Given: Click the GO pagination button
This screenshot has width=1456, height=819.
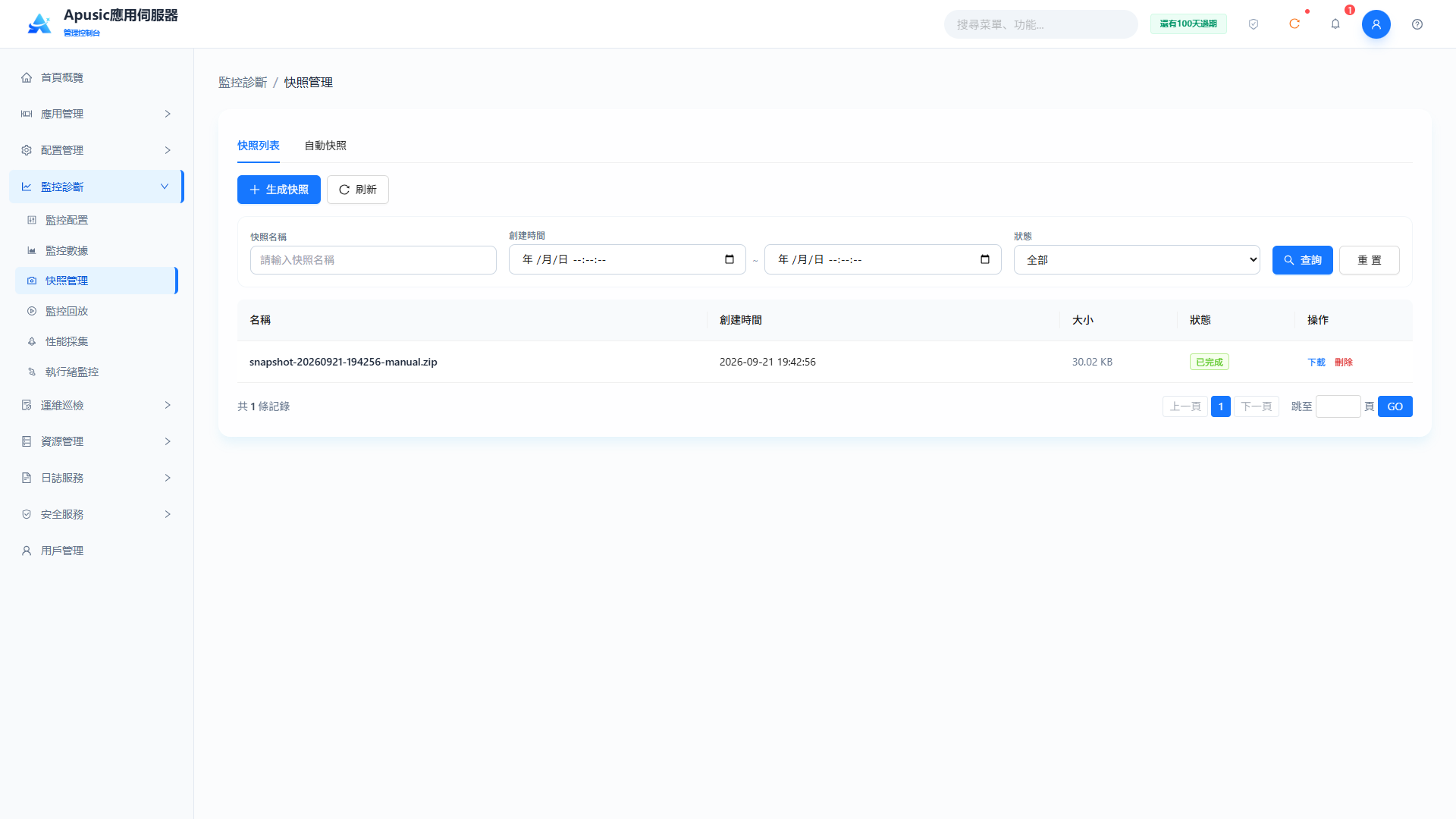Looking at the screenshot, I should pyautogui.click(x=1395, y=406).
